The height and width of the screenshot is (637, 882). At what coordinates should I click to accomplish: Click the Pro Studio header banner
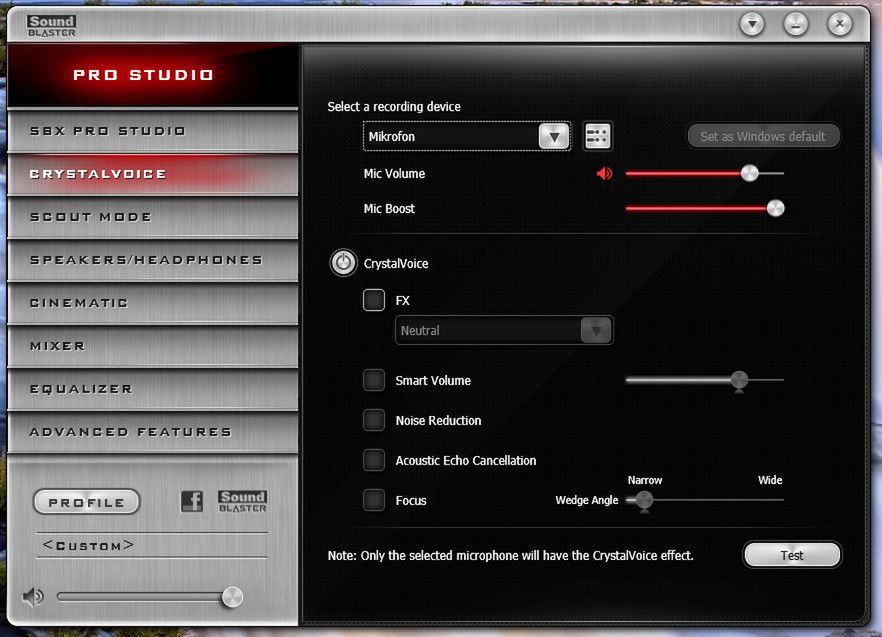(152, 75)
